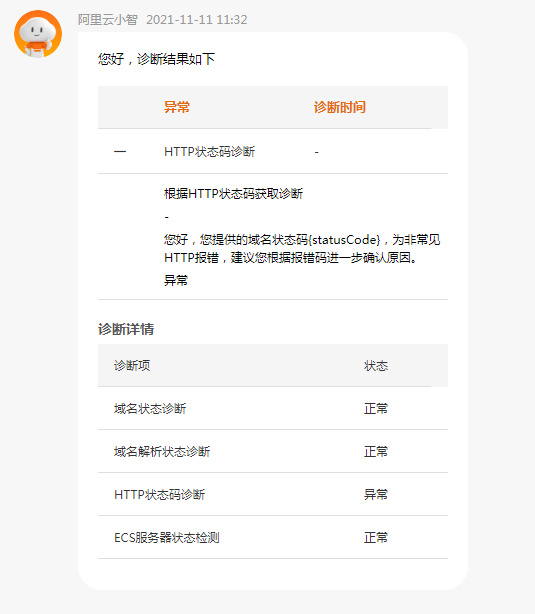Viewport: 535px width, 614px height.
Task: Click the 阿里云小智 sender name
Action: point(107,20)
